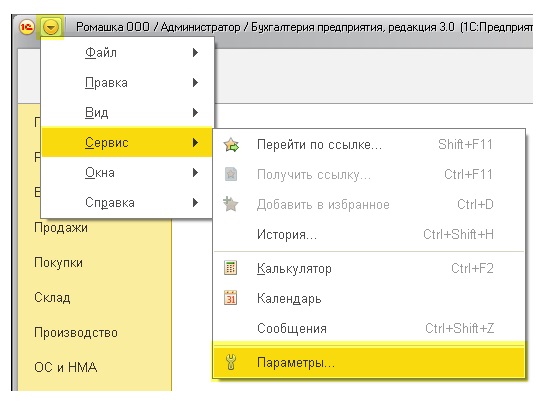The width and height of the screenshot is (554, 403).
Task: Launch Калькулятор from the submenu
Action: [369, 268]
